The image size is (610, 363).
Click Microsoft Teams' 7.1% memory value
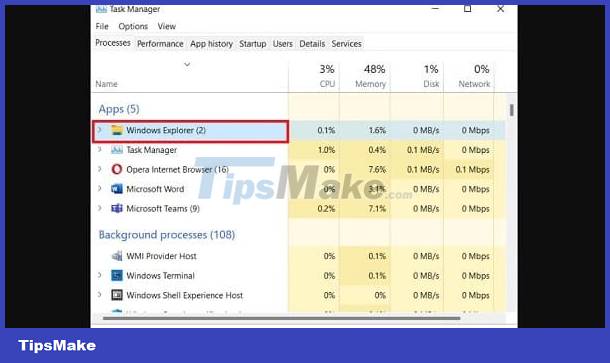[377, 209]
